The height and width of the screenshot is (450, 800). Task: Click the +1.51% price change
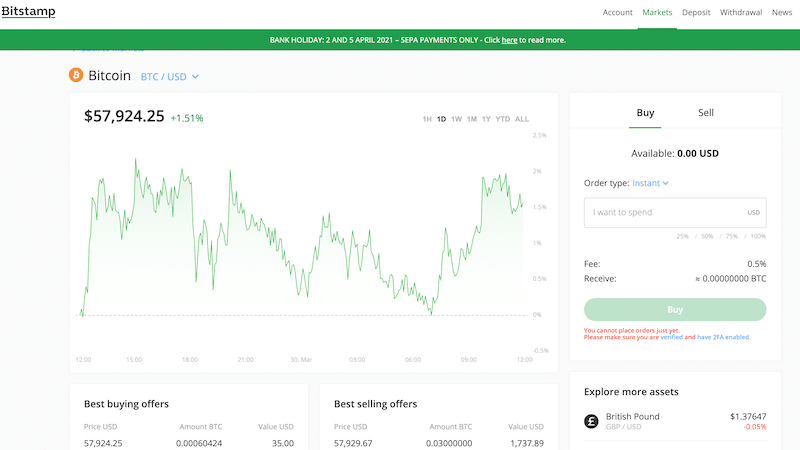point(187,118)
